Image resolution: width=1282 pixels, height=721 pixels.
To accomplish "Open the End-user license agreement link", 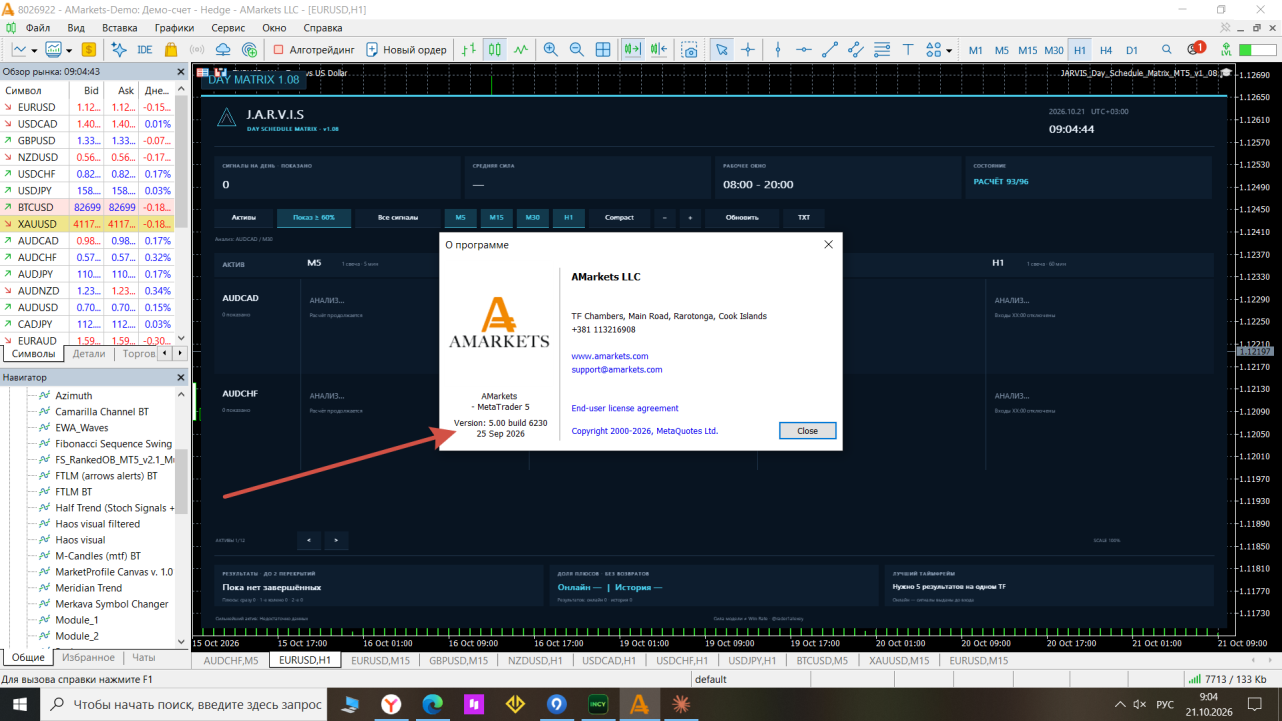I will [625, 408].
